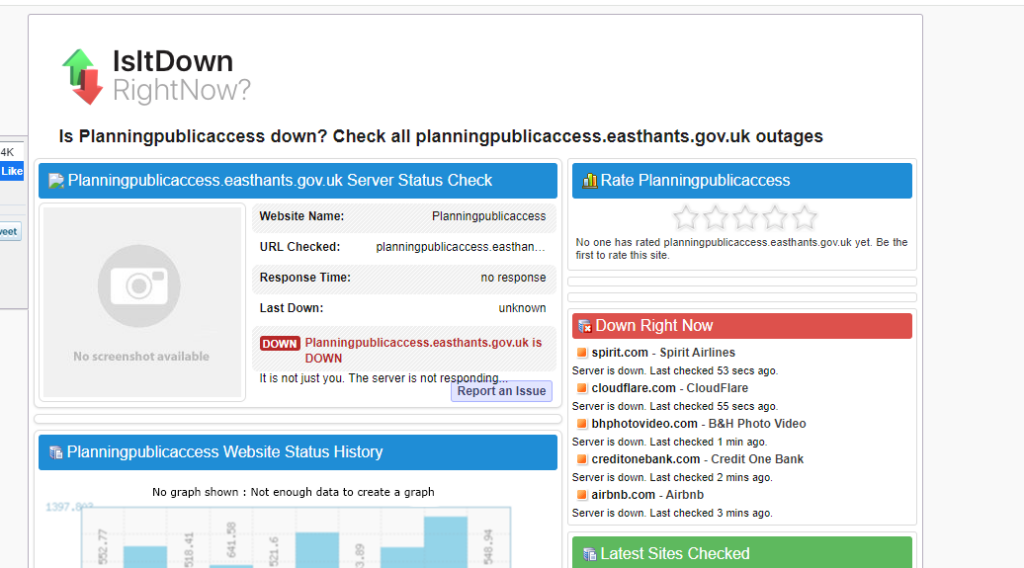Click the Facebook Like button
Screen dimensions: 1024x568
click(11, 171)
